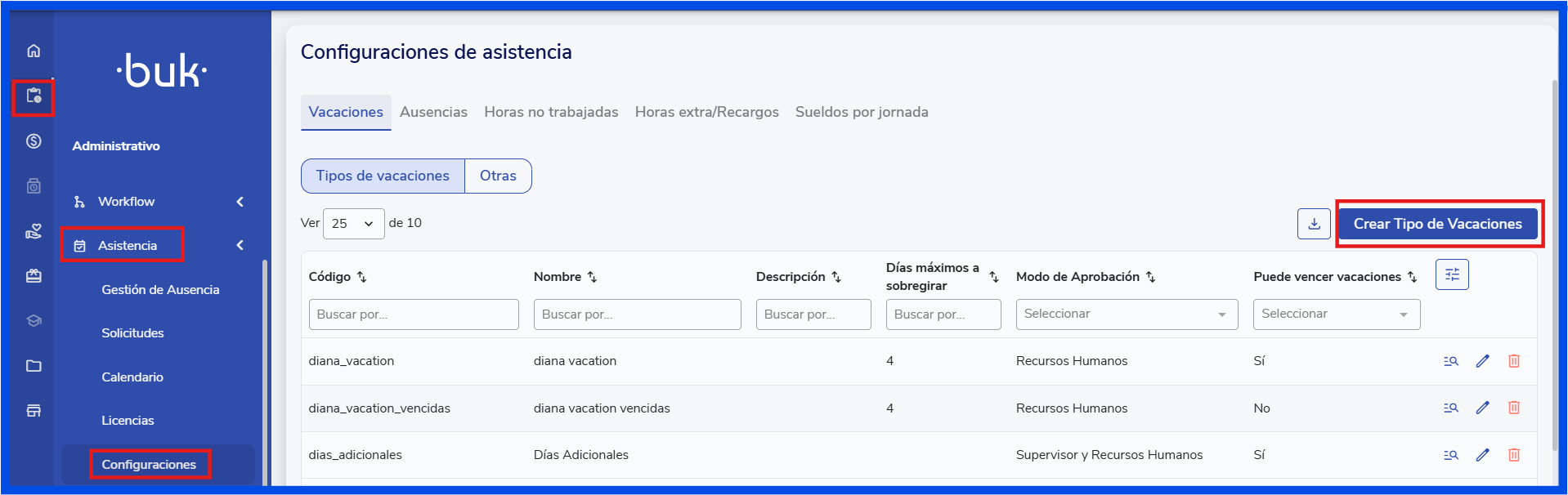The height and width of the screenshot is (495, 1568).
Task: Sort the table by Código column
Action: 362,278
